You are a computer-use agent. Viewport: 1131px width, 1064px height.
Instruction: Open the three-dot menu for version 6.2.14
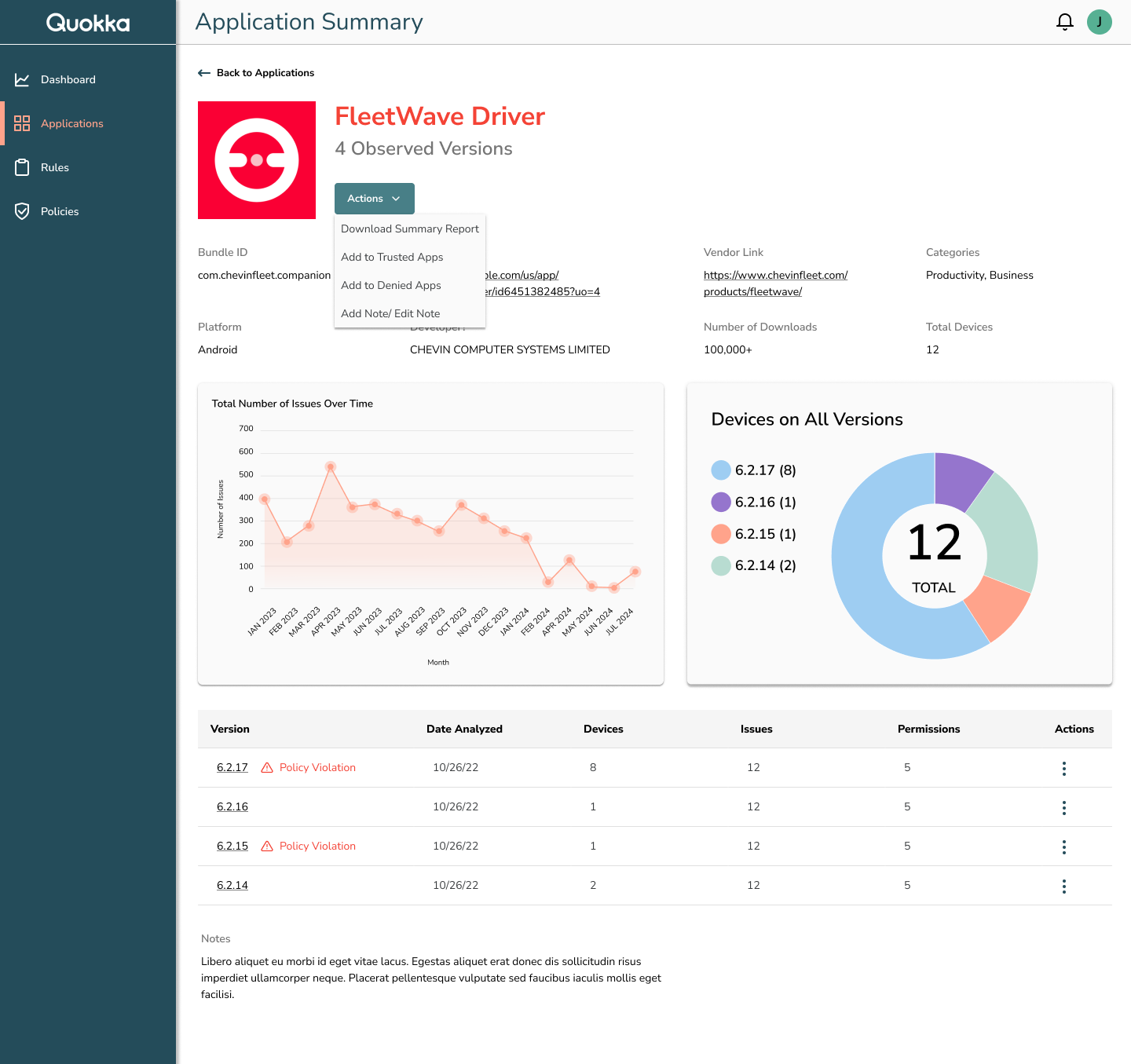[1064, 886]
